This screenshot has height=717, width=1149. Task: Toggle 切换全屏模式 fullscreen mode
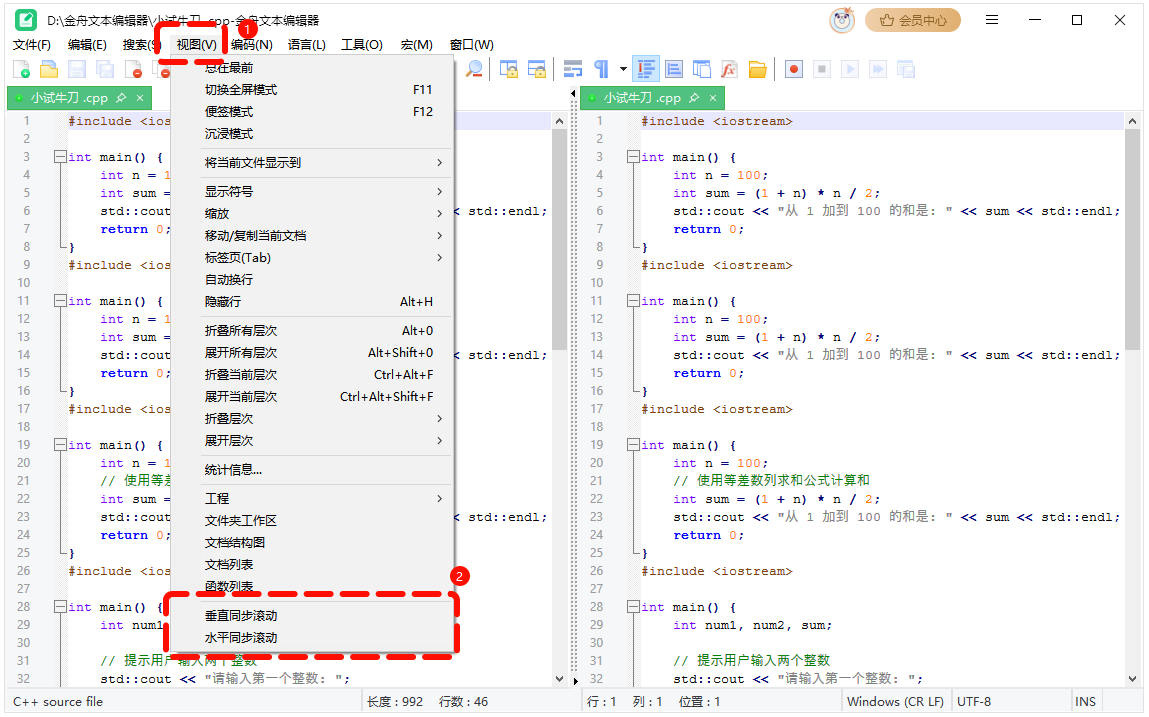(313, 89)
